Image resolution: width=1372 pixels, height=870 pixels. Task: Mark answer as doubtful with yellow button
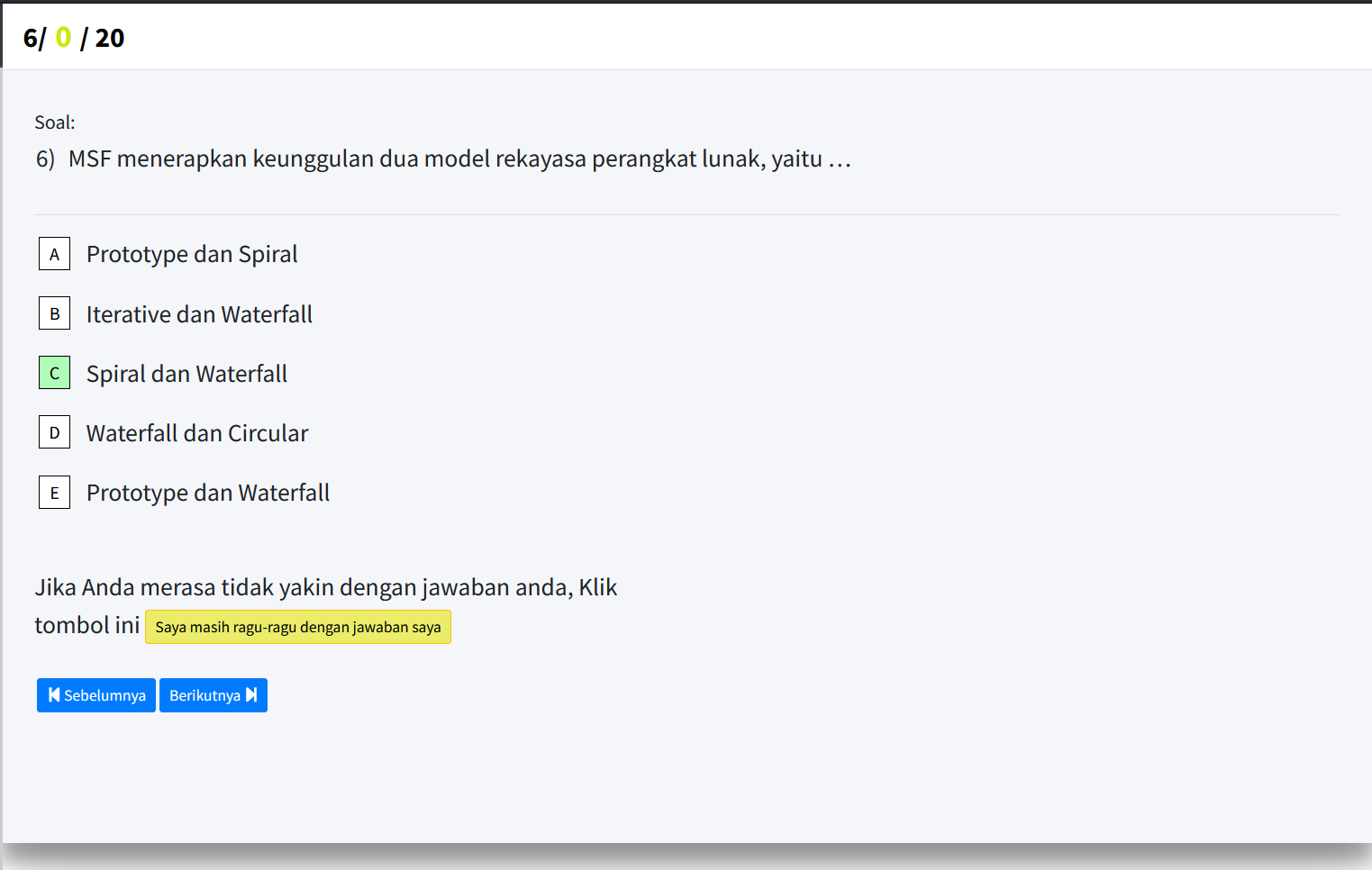(x=298, y=627)
